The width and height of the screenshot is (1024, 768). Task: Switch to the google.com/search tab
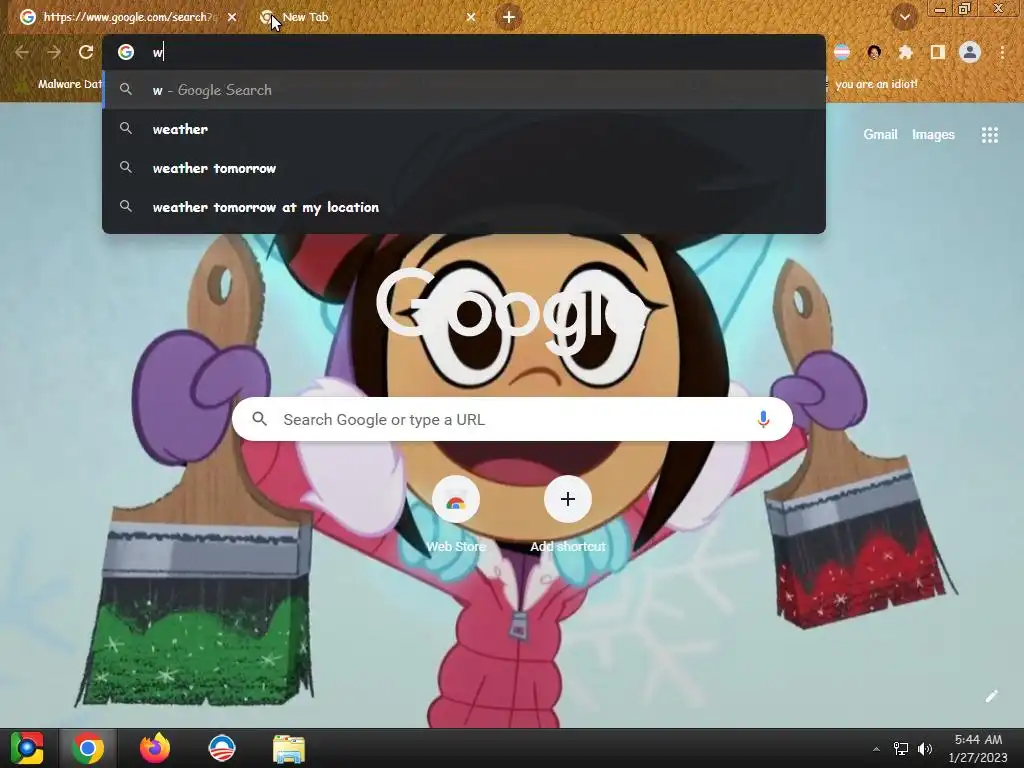(x=127, y=17)
